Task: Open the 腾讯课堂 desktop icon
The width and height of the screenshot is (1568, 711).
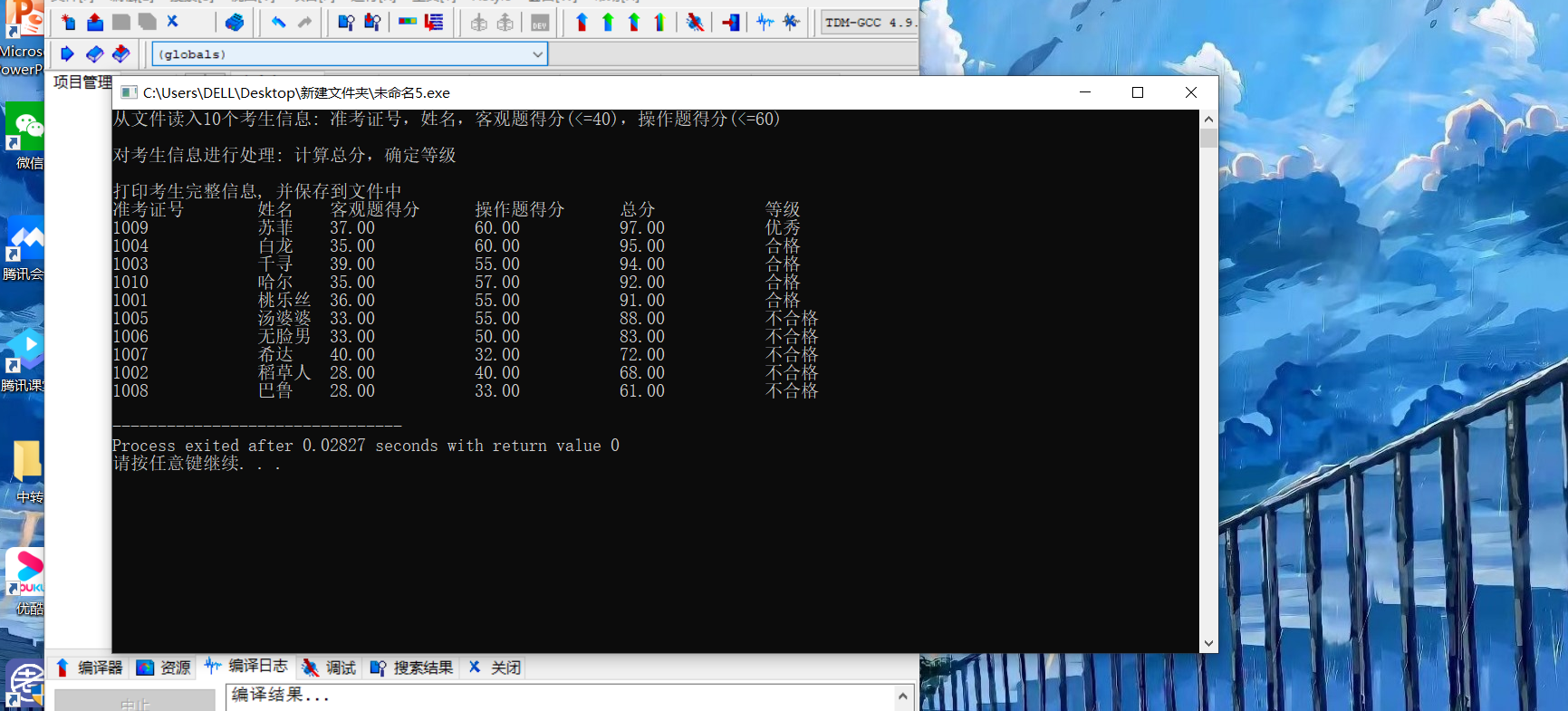Action: pyautogui.click(x=24, y=360)
